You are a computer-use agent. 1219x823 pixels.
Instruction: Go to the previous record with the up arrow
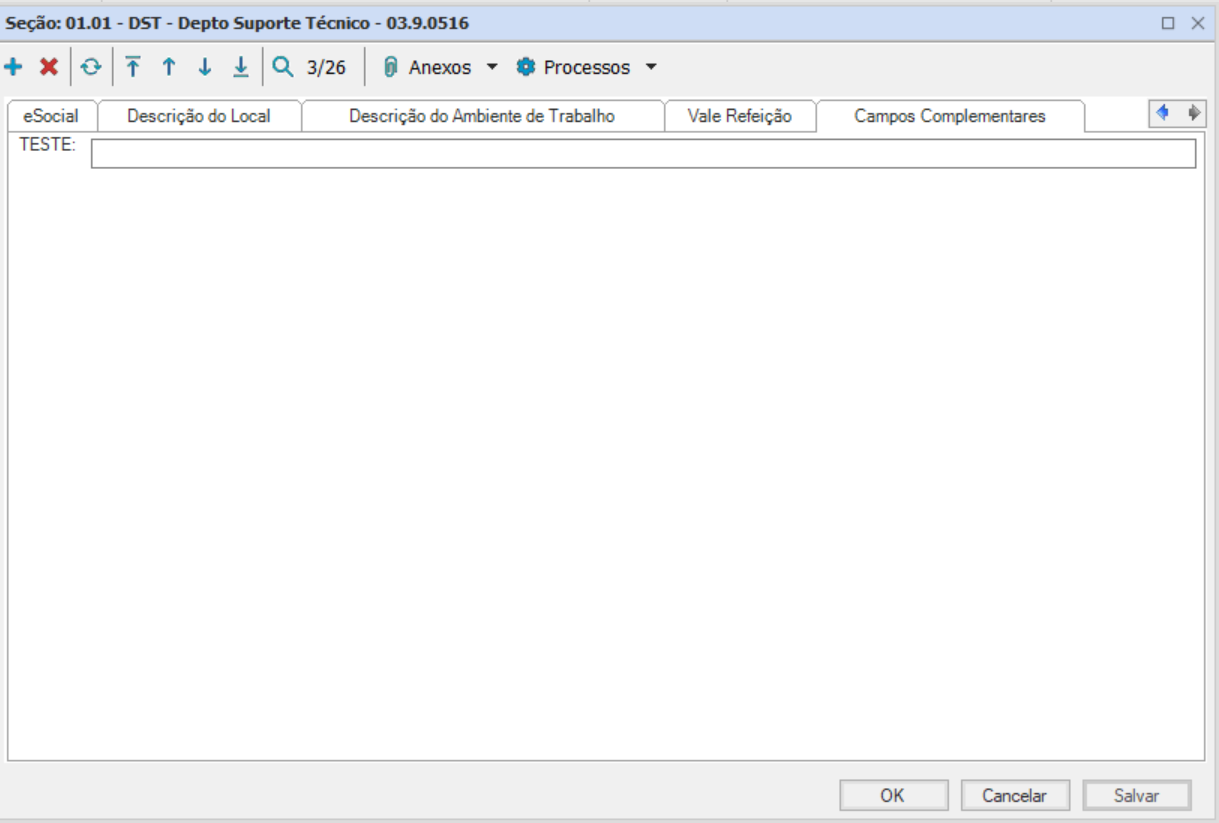[x=169, y=67]
